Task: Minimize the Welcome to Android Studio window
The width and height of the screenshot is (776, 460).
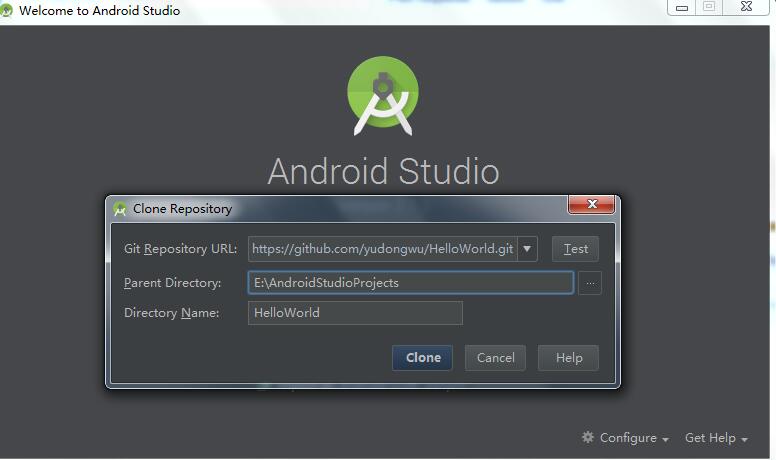Action: [681, 7]
